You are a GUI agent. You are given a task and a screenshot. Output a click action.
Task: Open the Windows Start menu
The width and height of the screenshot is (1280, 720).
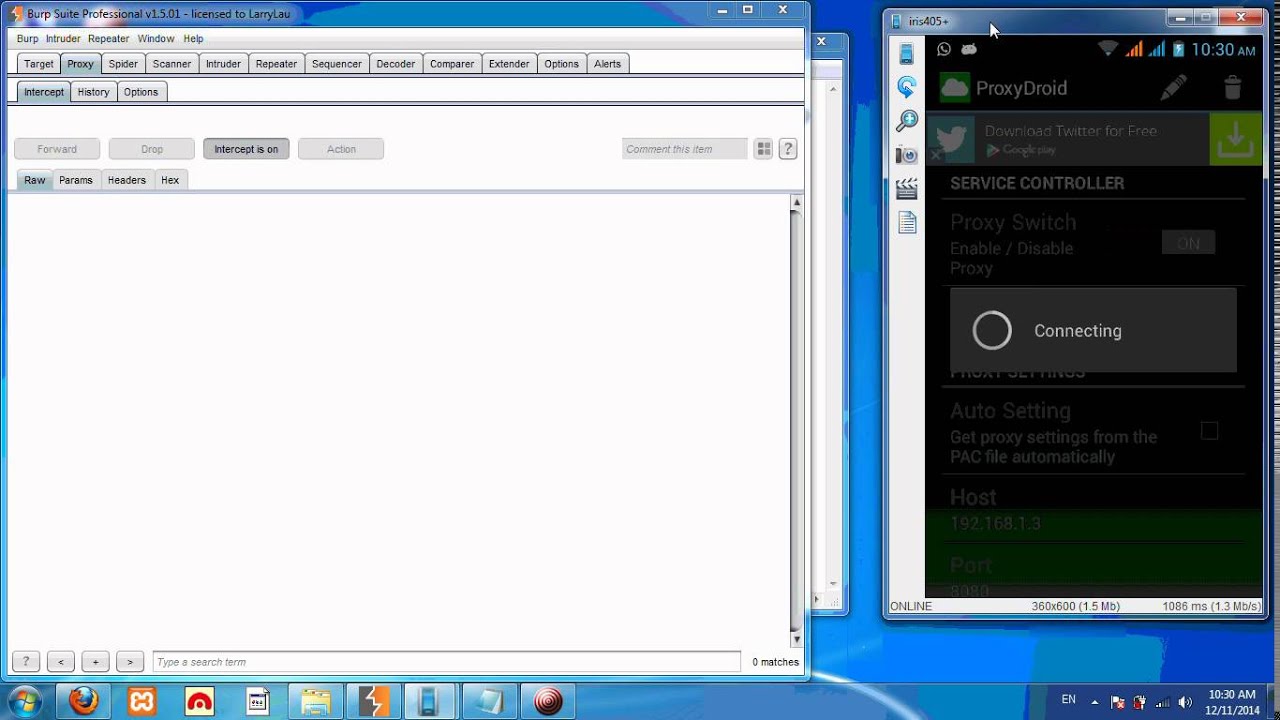pyautogui.click(x=23, y=702)
